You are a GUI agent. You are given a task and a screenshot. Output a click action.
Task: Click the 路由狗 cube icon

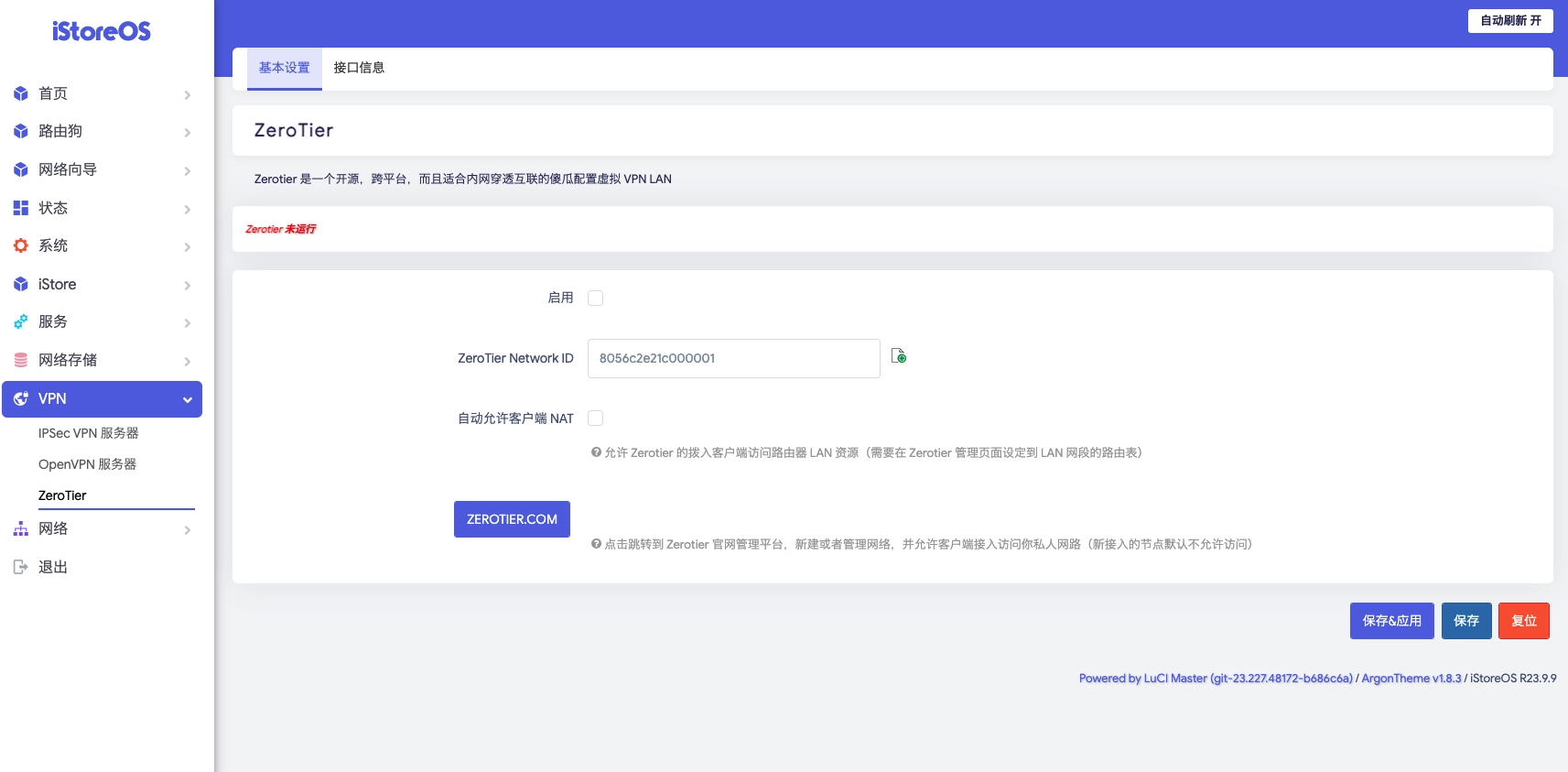21,131
